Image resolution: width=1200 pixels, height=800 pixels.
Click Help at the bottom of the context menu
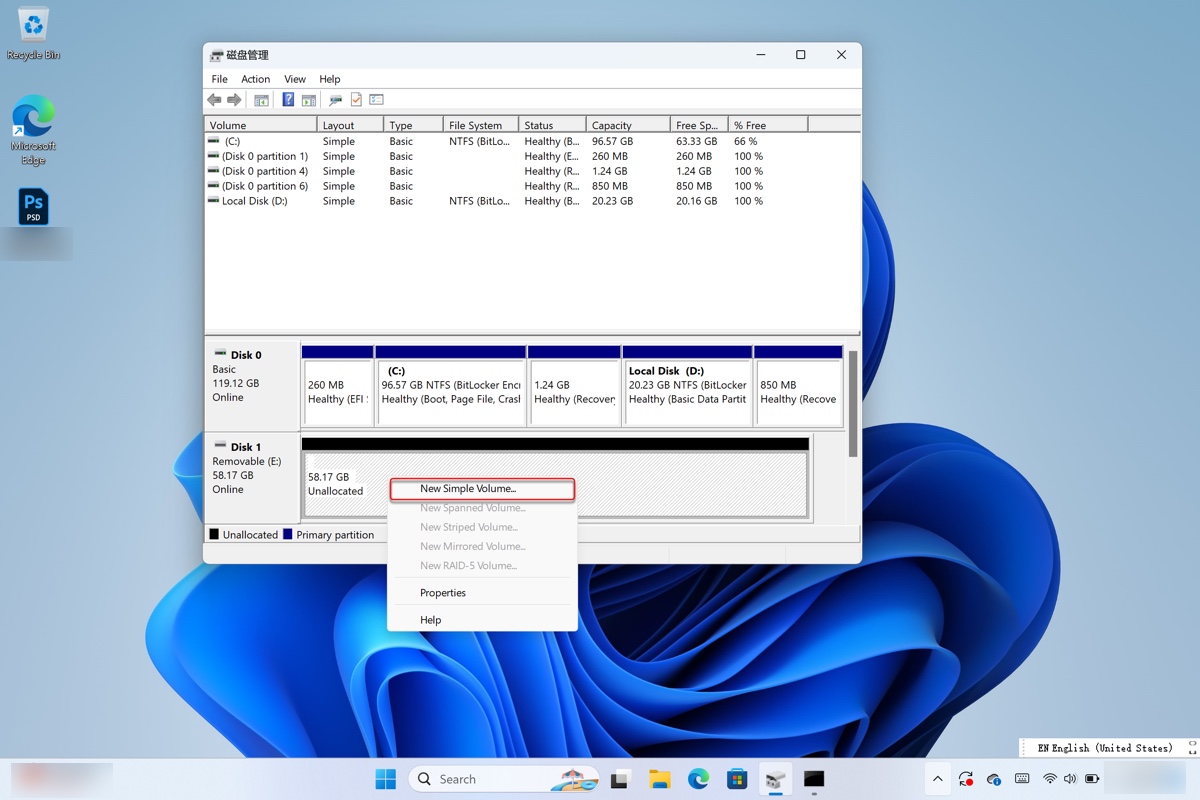click(430, 619)
